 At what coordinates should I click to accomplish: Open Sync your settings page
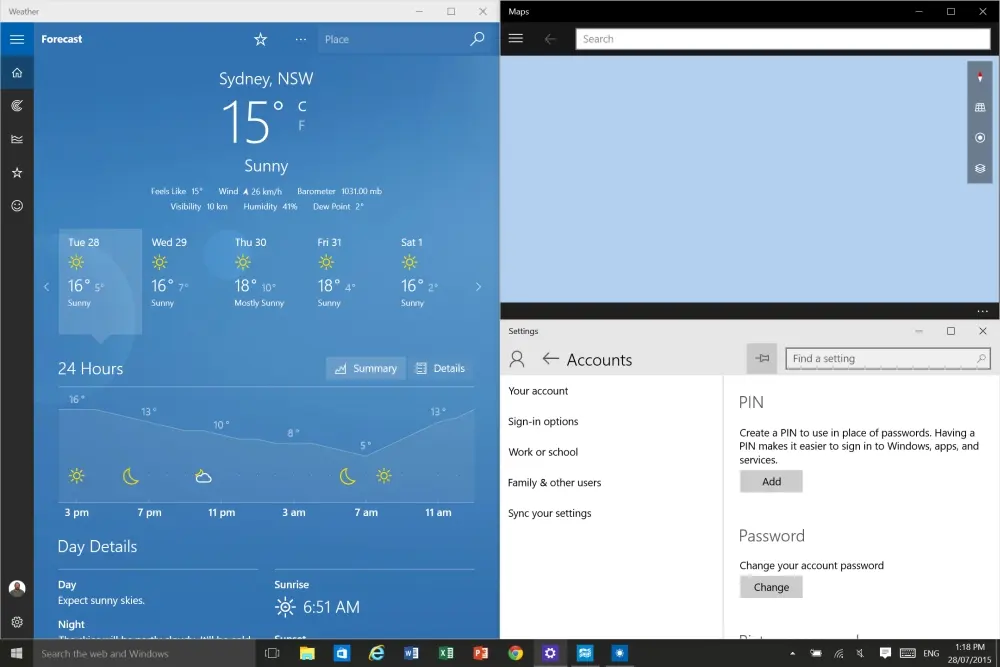click(x=550, y=513)
